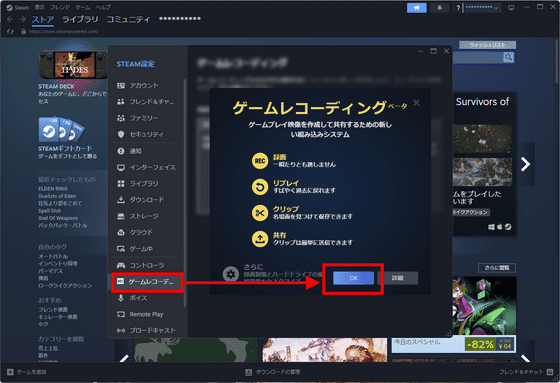Open the Steam Deck Hades image
The image size is (560, 383).
click(73, 65)
